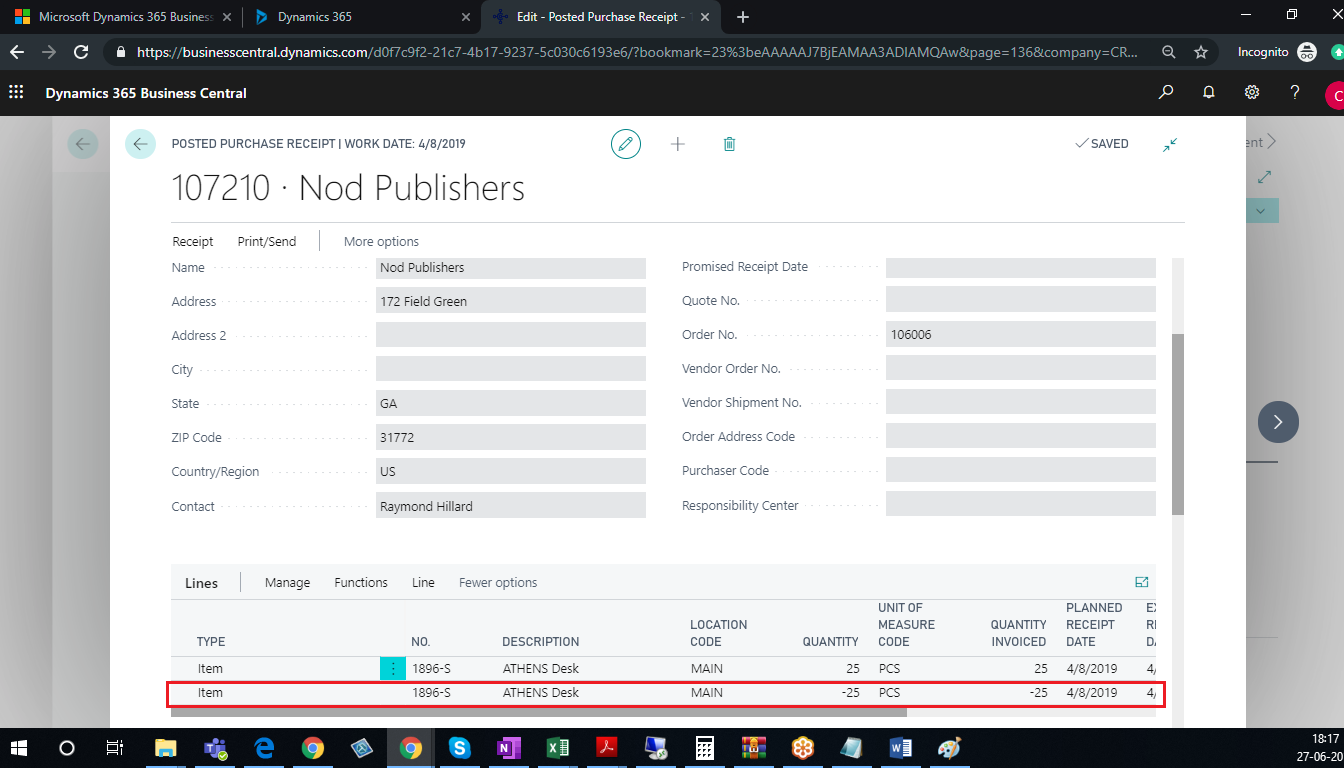Click the Address field showing 172 Field Green

click(511, 302)
